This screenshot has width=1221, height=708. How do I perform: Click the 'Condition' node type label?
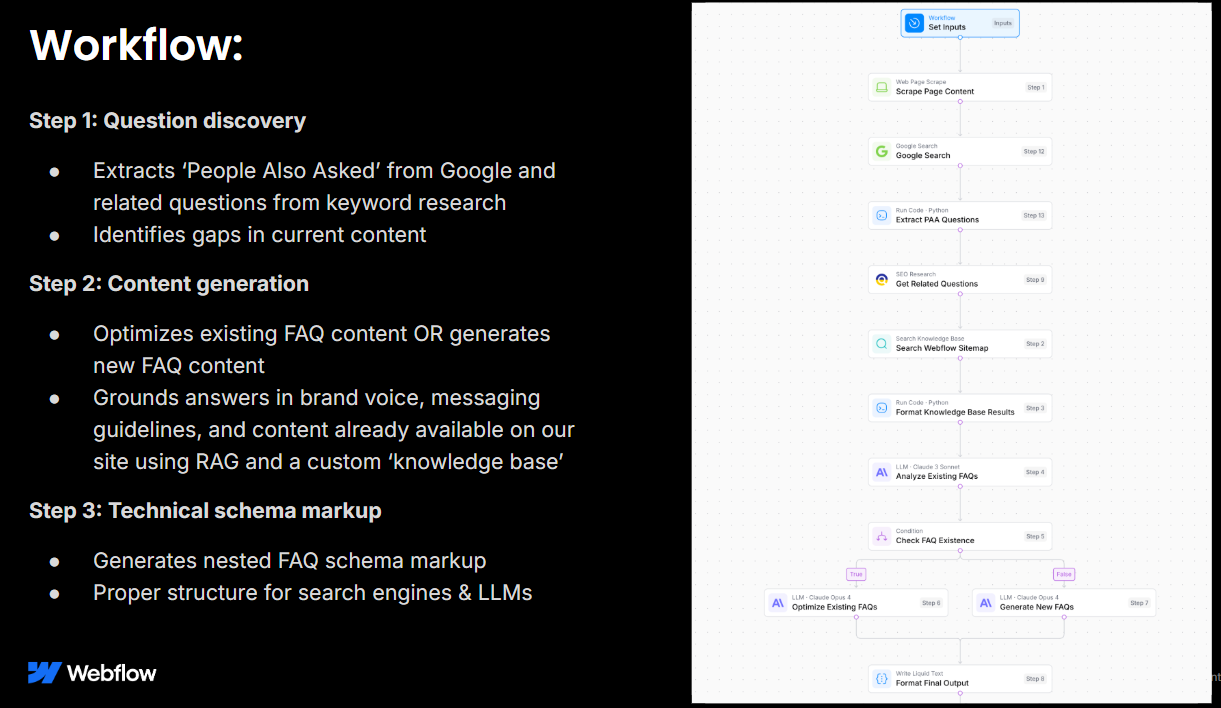(910, 531)
